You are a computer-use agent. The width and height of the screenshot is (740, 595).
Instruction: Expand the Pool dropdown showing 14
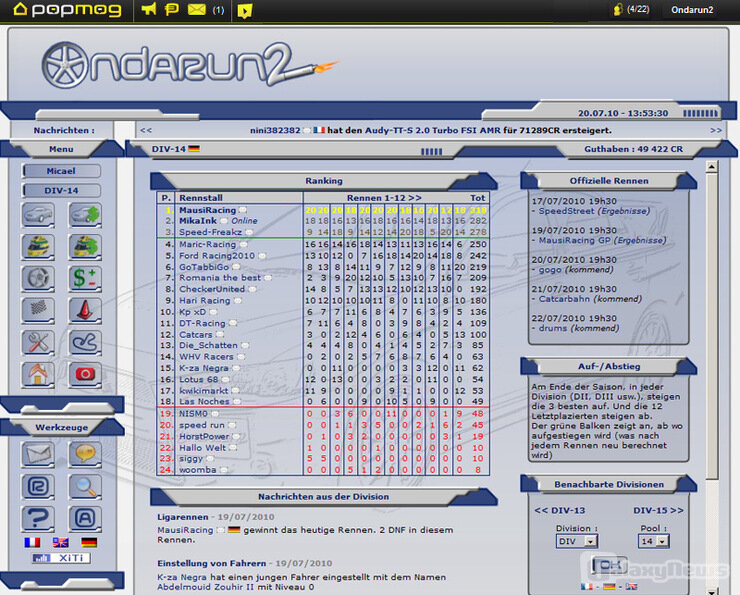654,541
